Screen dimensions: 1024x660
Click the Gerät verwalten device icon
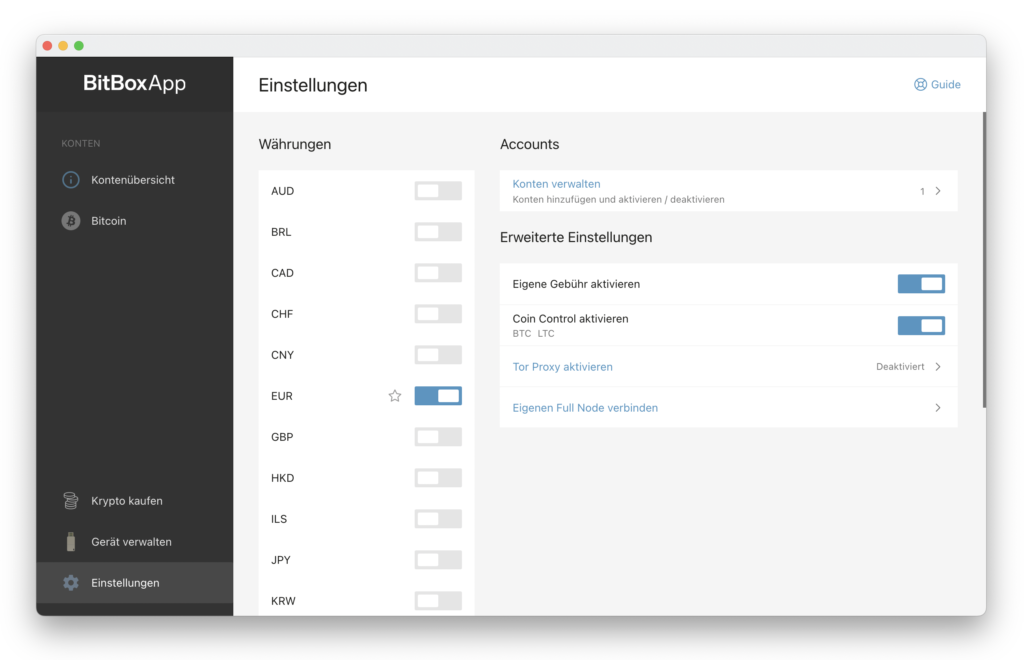pyautogui.click(x=71, y=542)
